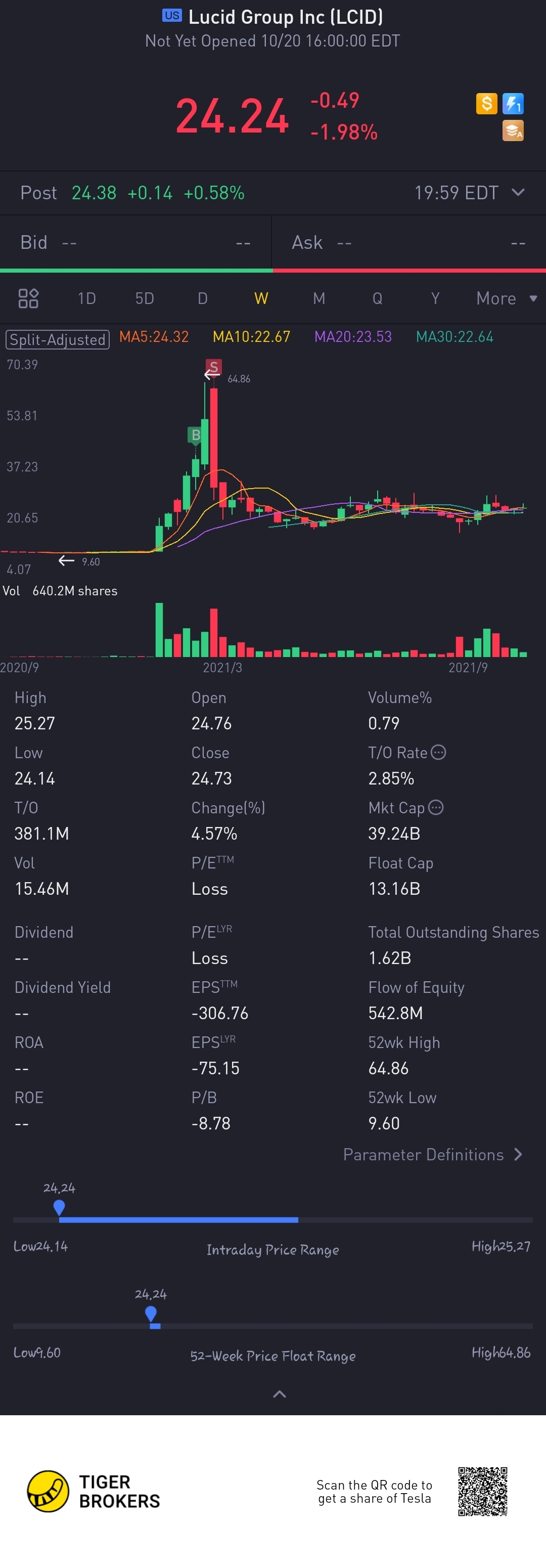Tap the blue lightning bolt badge
Image resolution: width=546 pixels, height=1568 pixels.
(x=513, y=104)
